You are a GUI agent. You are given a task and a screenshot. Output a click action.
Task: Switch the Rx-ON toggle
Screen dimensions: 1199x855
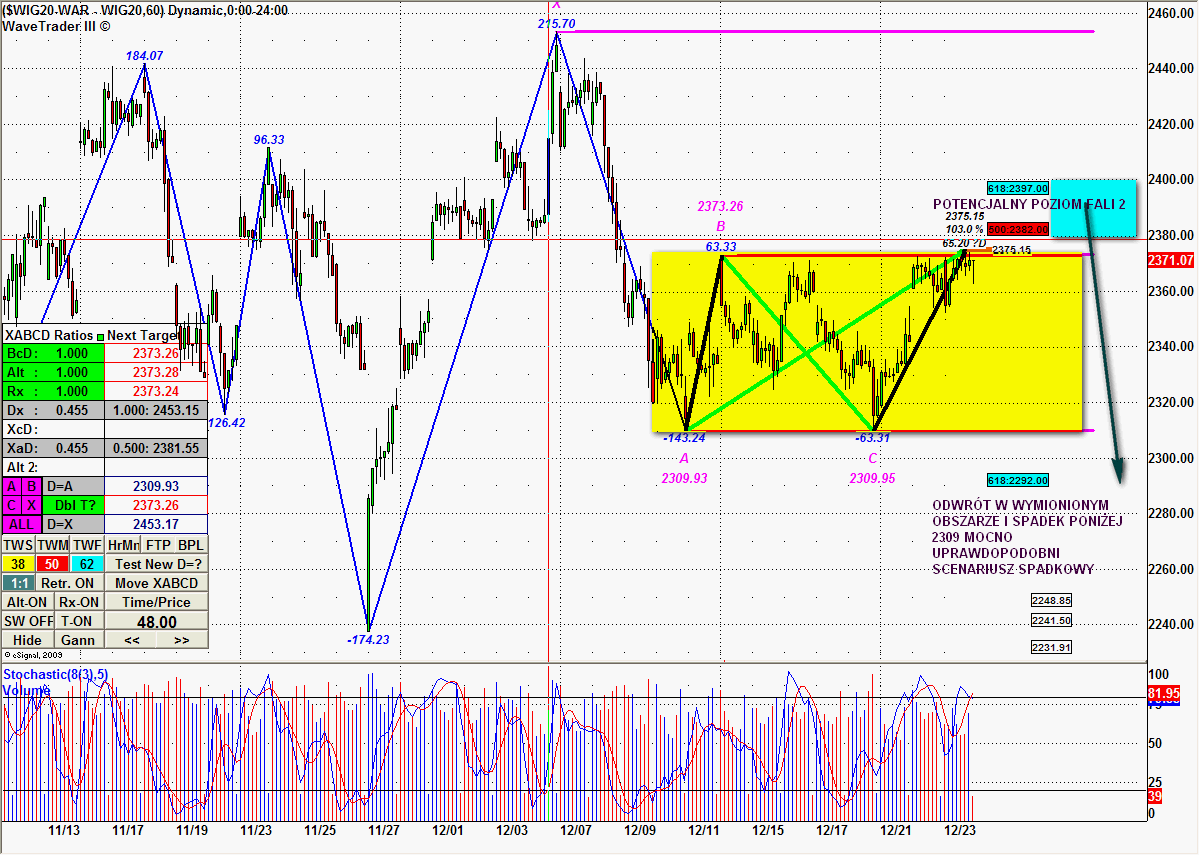pyautogui.click(x=78, y=602)
